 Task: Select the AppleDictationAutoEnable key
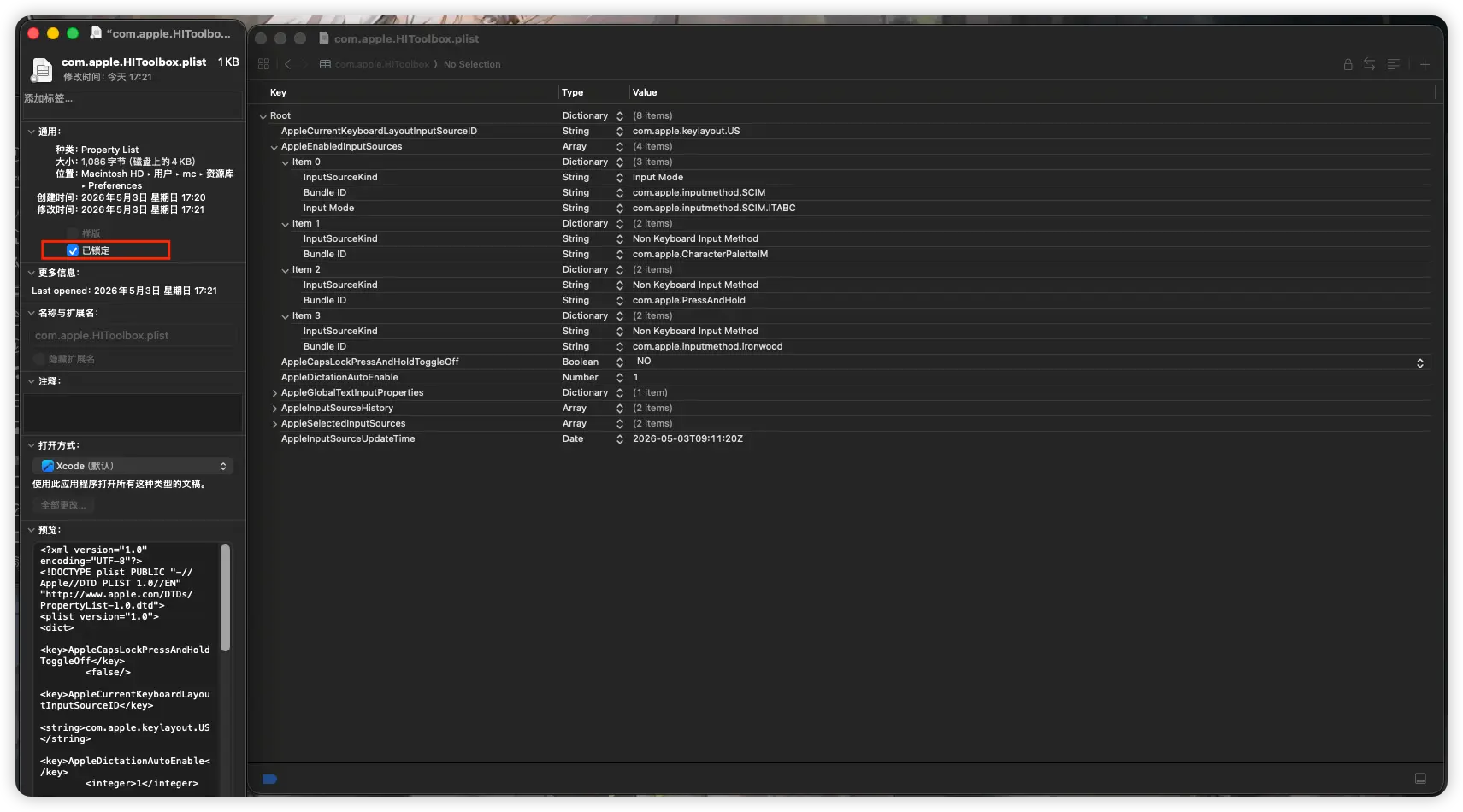click(x=339, y=377)
